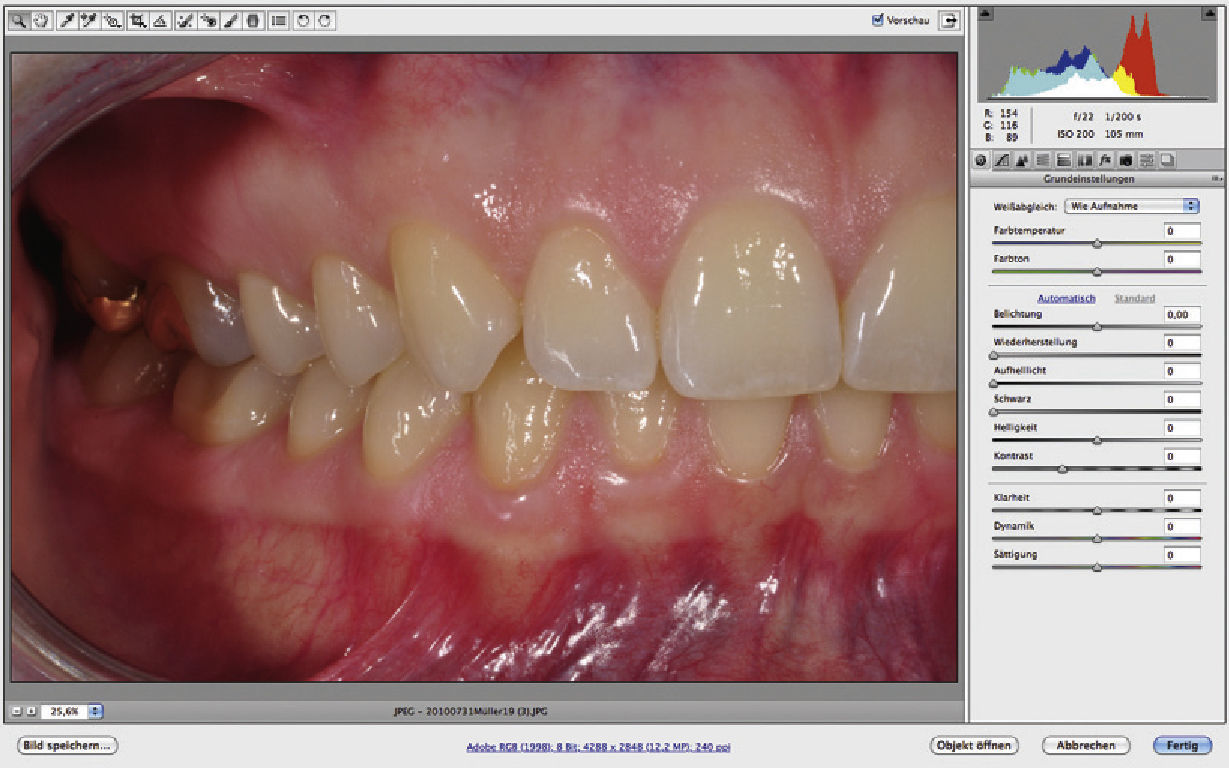Expand the Grundeinstellungen panel options menu
The height and width of the screenshot is (768, 1229).
click(1216, 179)
